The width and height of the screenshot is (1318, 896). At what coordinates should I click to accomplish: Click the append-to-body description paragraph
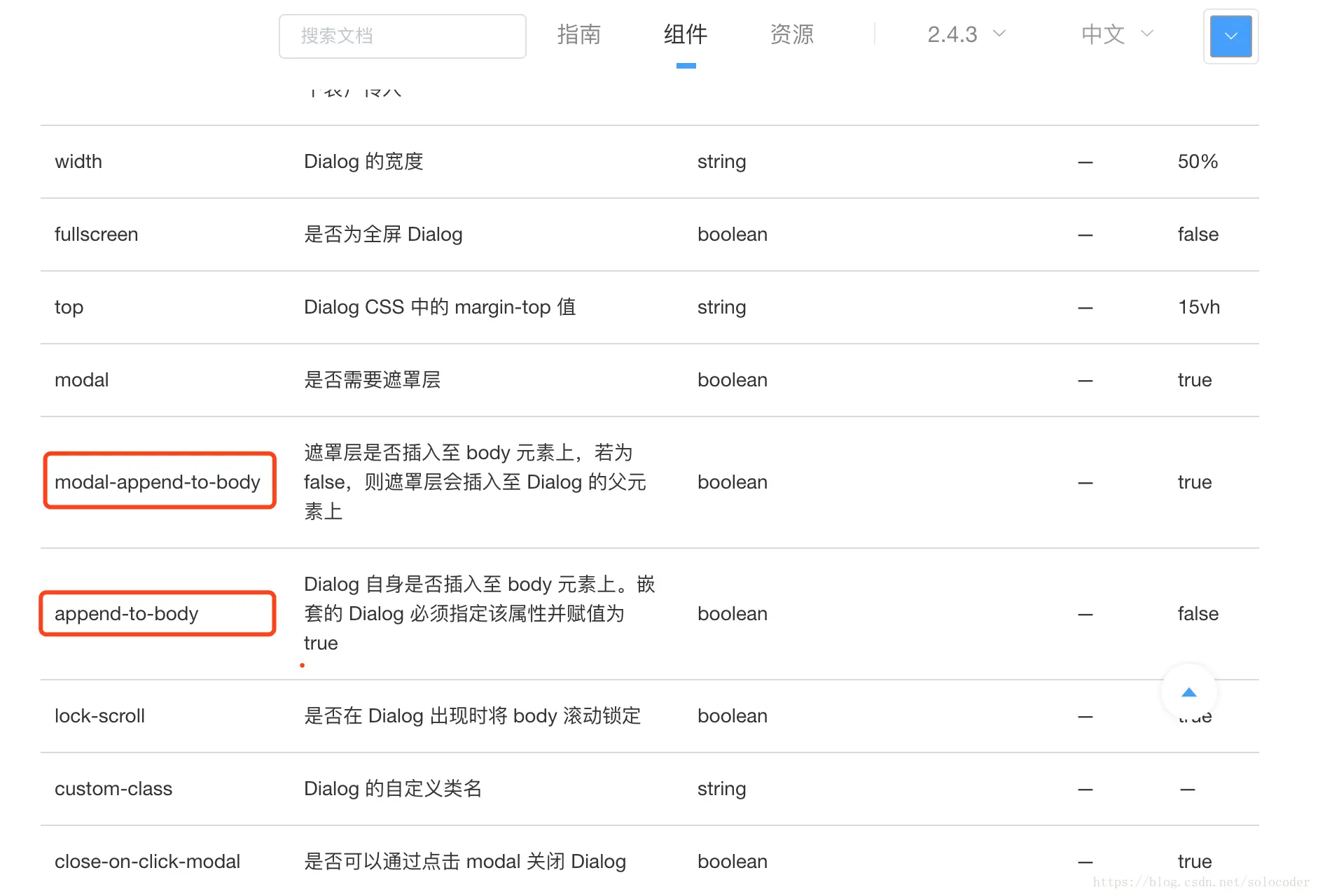(480, 614)
